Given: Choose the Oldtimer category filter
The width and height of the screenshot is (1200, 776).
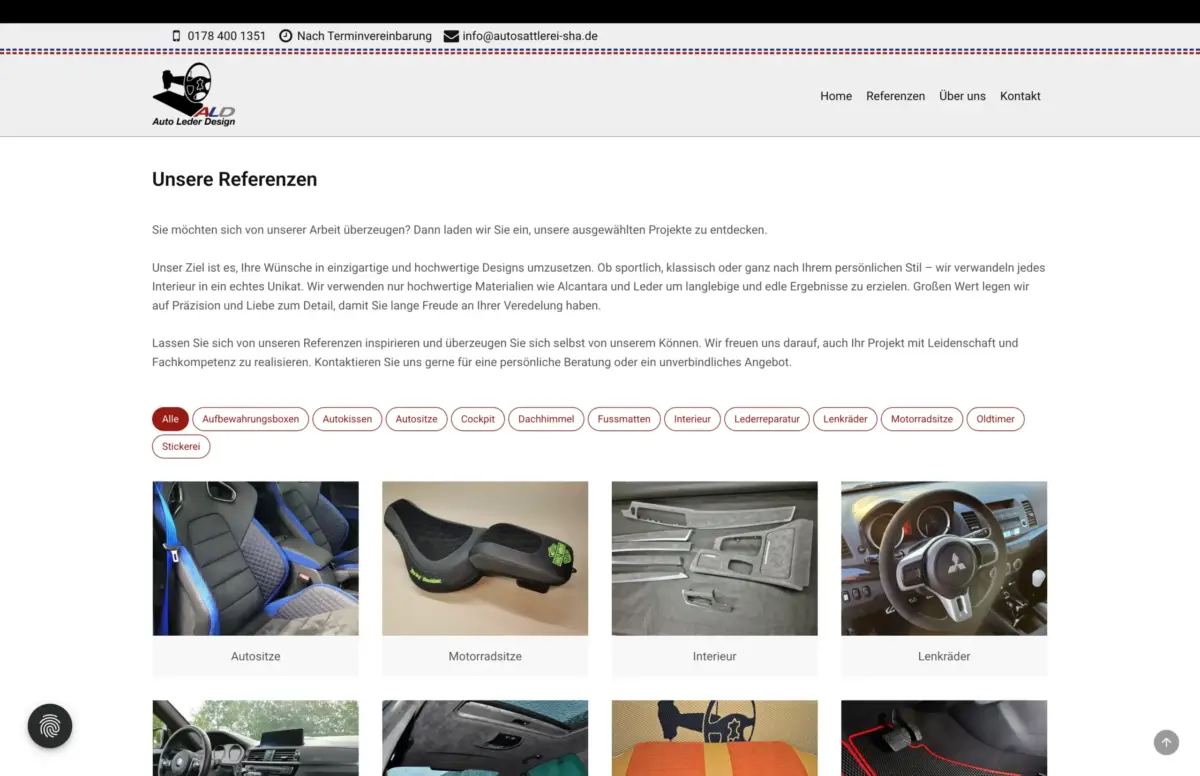Looking at the screenshot, I should pos(995,419).
